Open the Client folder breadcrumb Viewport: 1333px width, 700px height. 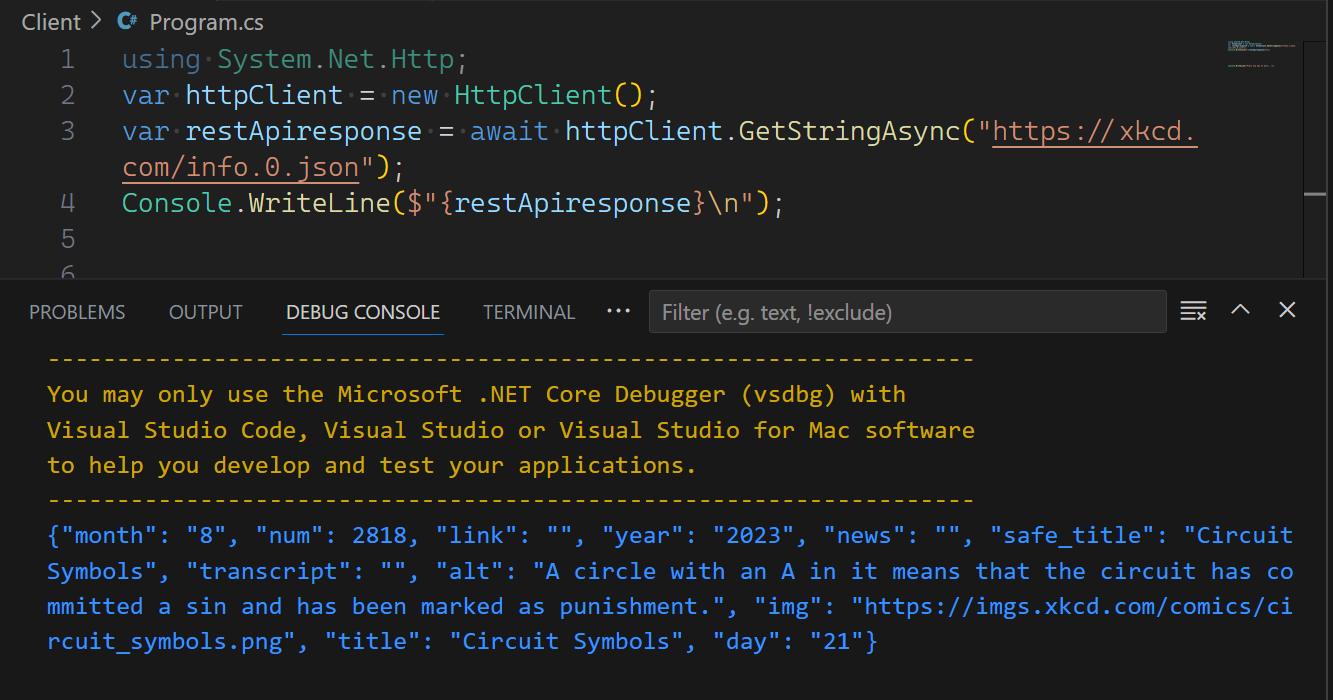pos(50,21)
